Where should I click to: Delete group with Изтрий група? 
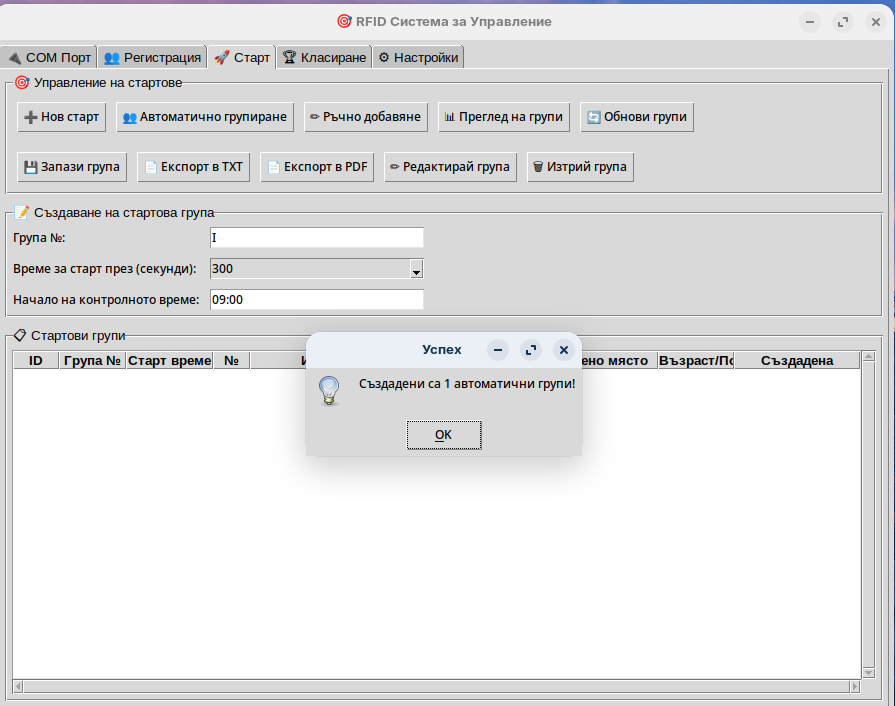pos(580,167)
